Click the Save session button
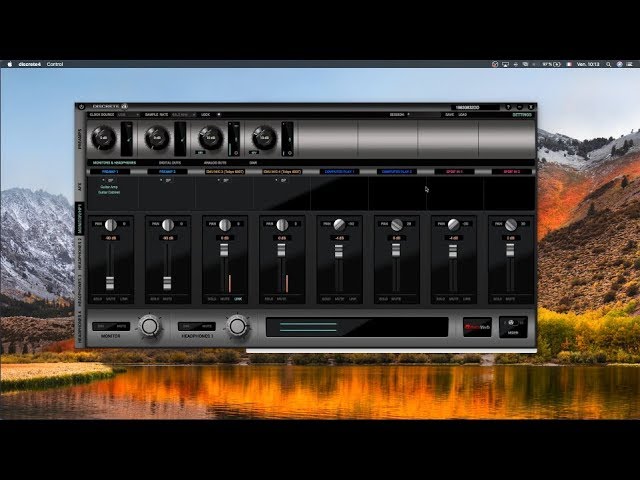 [x=449, y=115]
